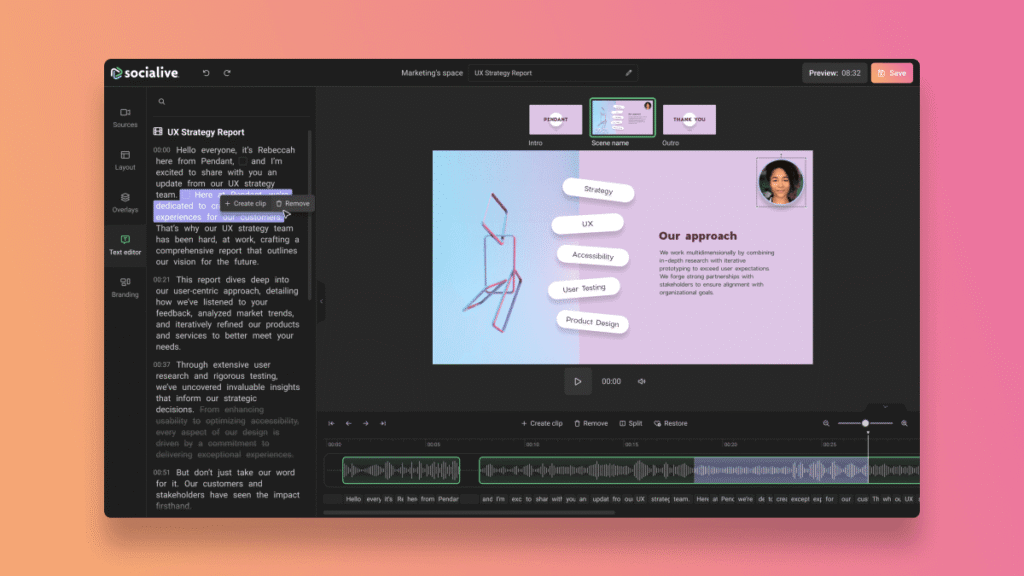Click Create clip in the floating popup
This screenshot has height=576, width=1024.
tap(245, 203)
